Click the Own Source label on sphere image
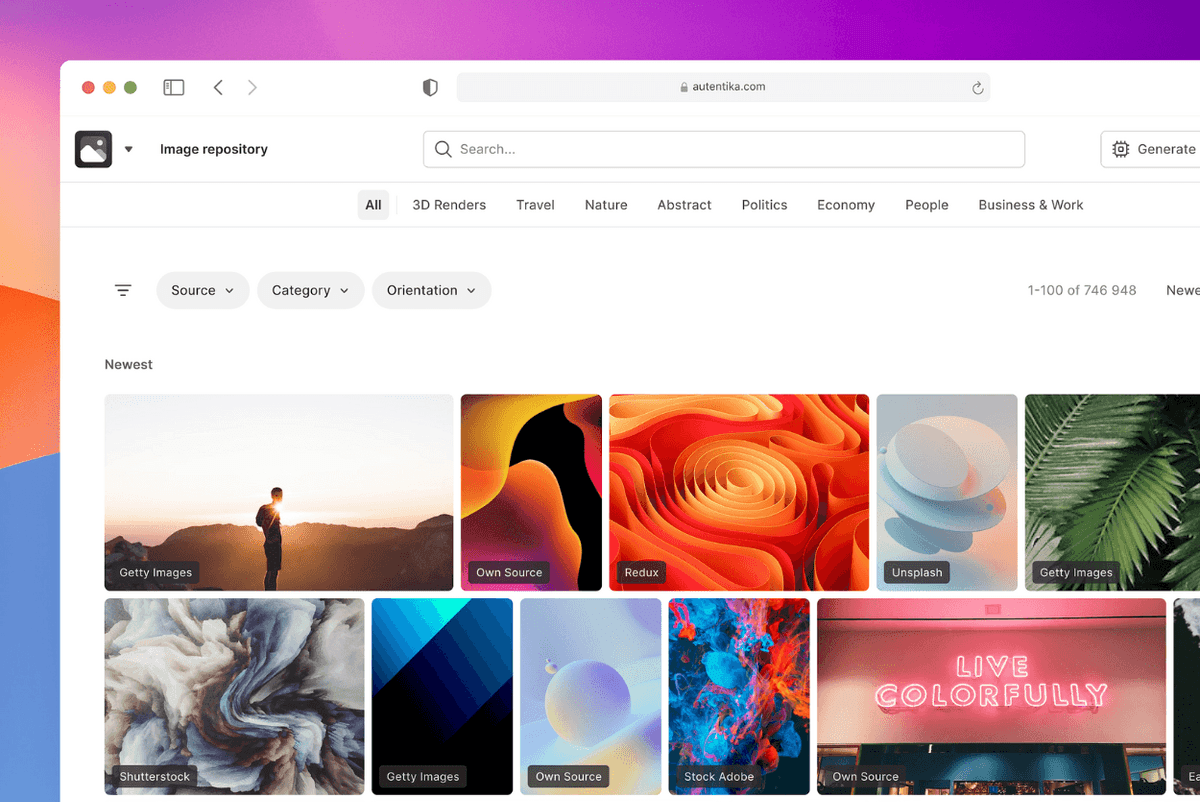The height and width of the screenshot is (802, 1200). (569, 777)
